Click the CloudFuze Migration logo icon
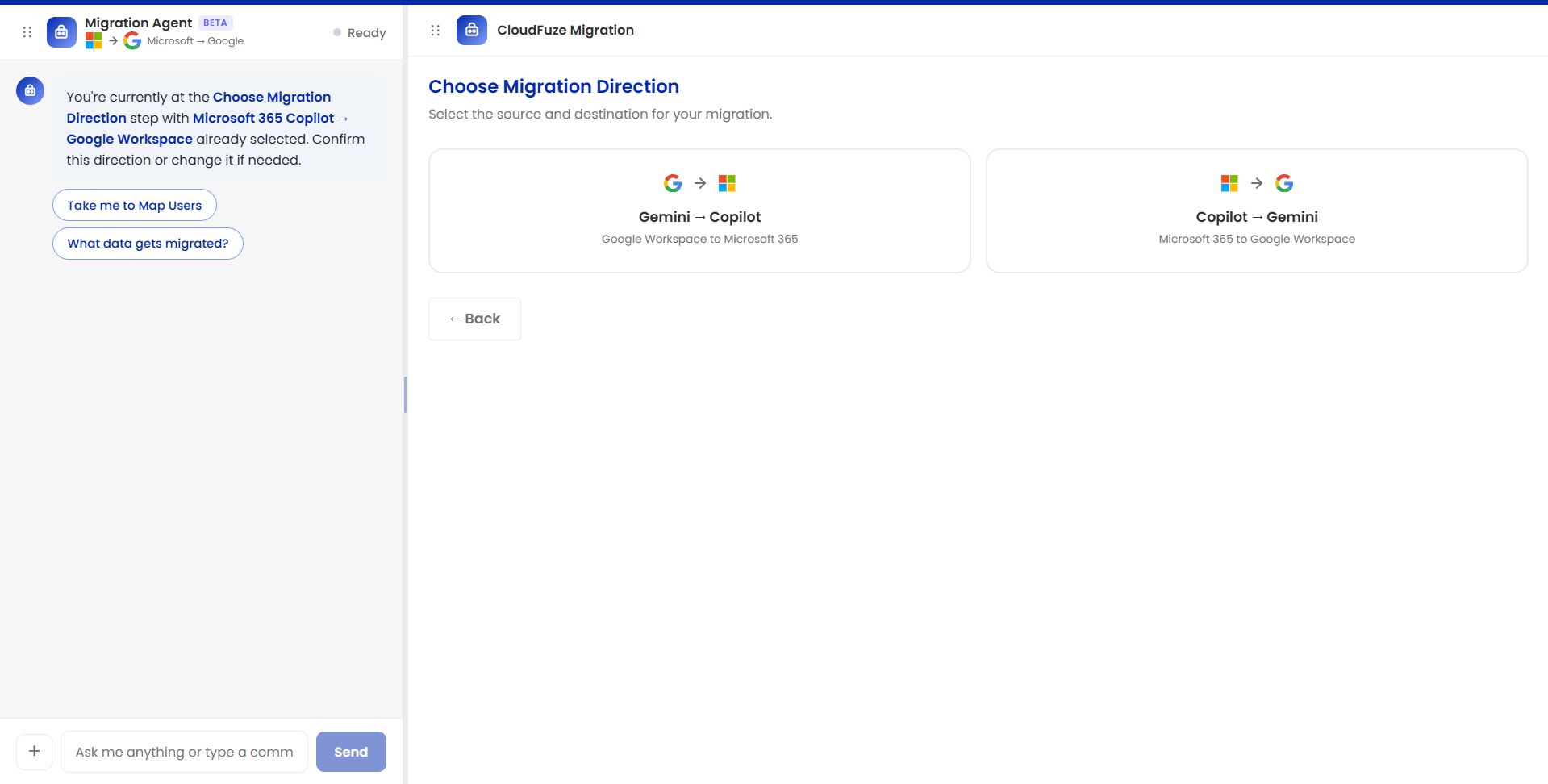 (472, 31)
